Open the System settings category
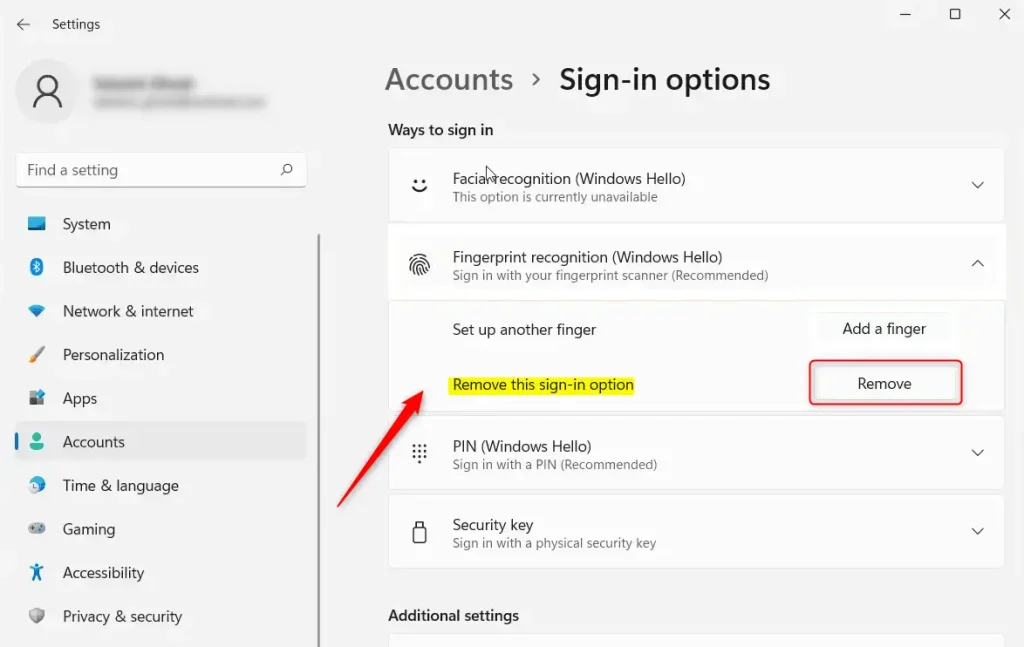The image size is (1024, 647). point(86,224)
